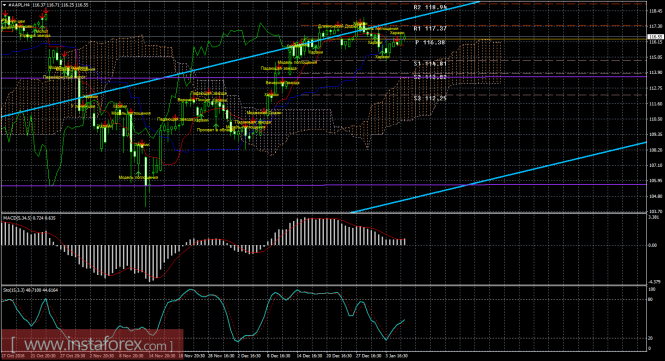Viewport: 665px width, 361px height.
Task: Select the lower blue ascending trendline
Action: coord(498,177)
